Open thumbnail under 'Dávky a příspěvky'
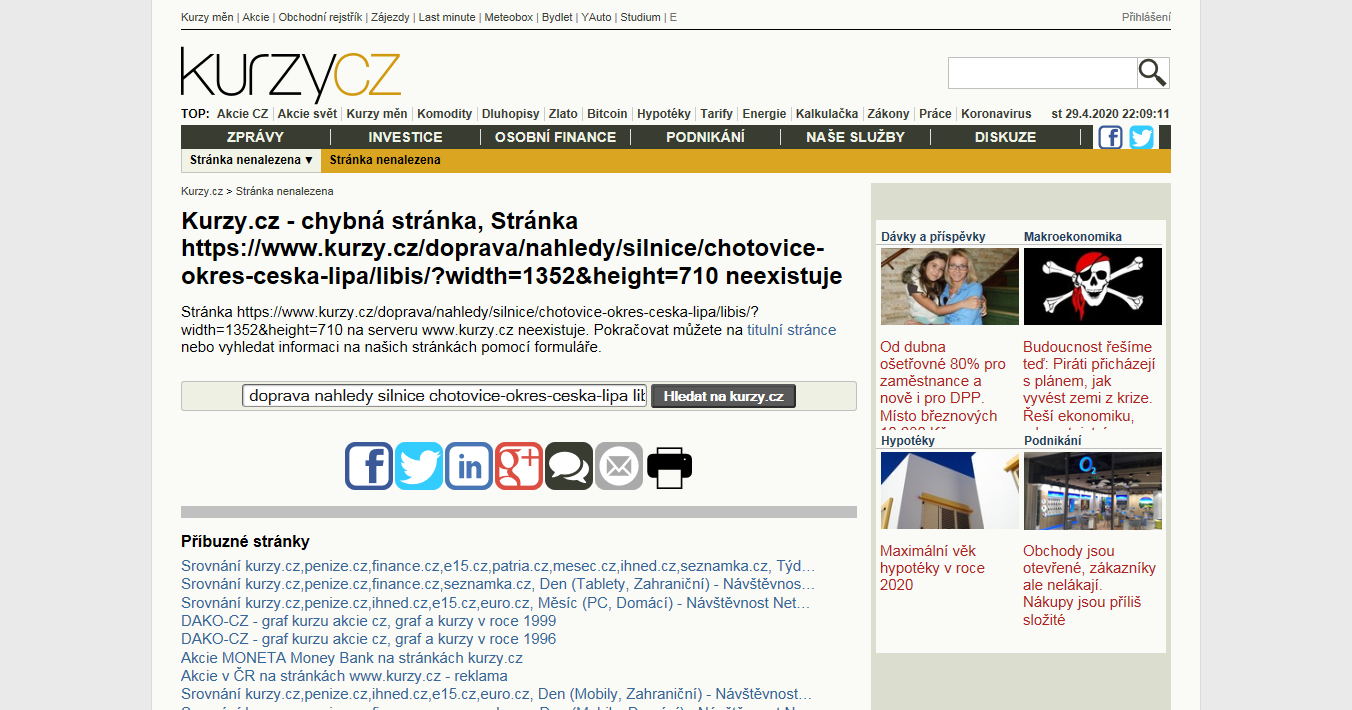 (x=949, y=287)
